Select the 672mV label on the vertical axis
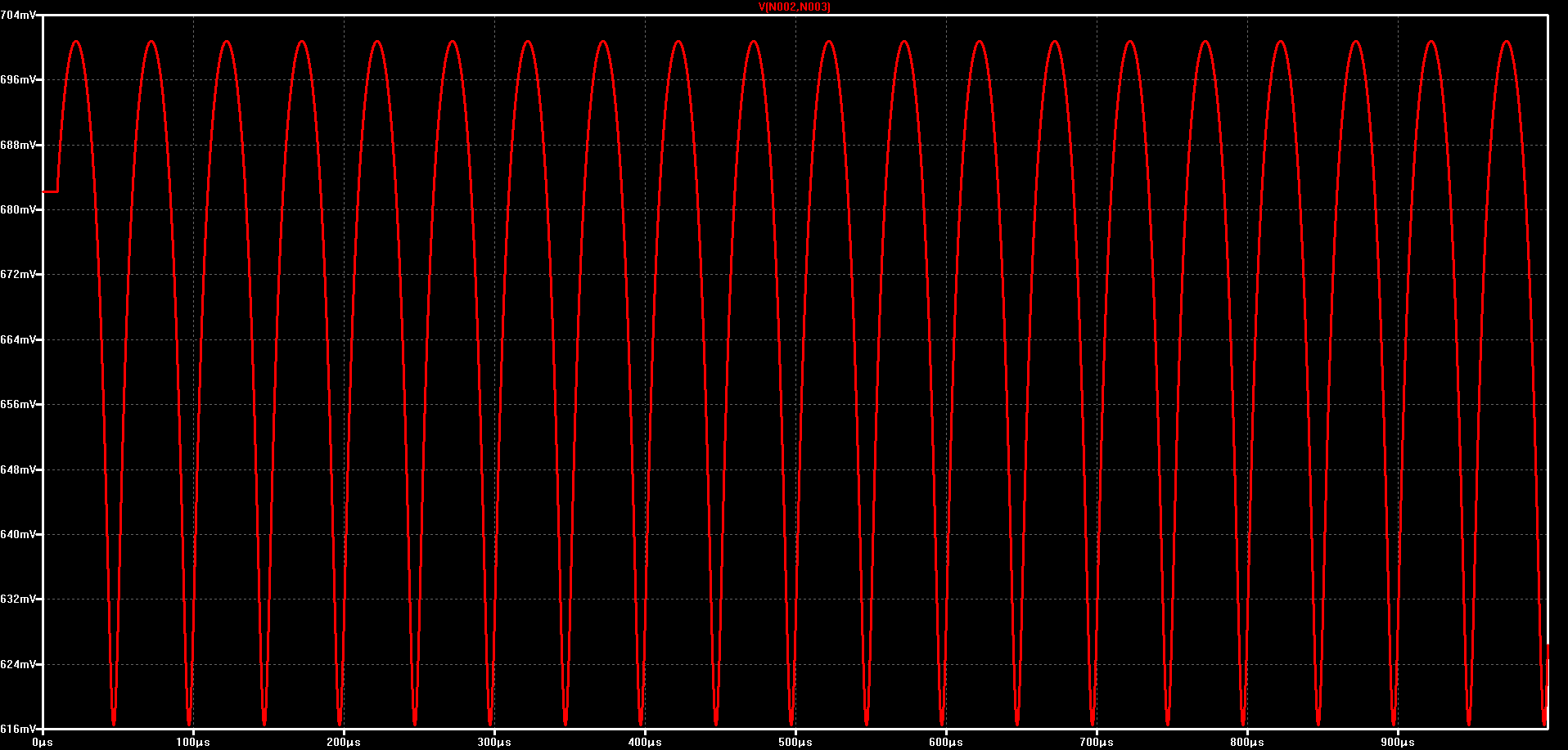This screenshot has width=1568, height=750. (x=18, y=274)
